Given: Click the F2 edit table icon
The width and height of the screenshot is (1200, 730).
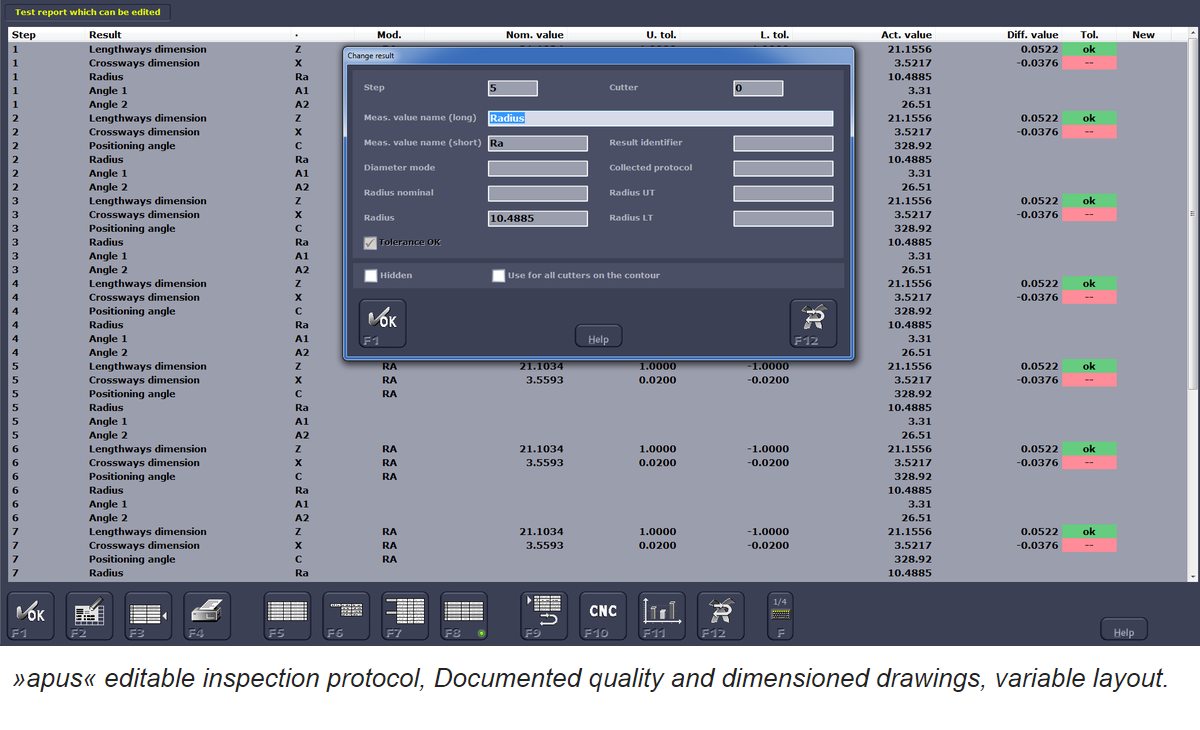Looking at the screenshot, I should (90, 615).
